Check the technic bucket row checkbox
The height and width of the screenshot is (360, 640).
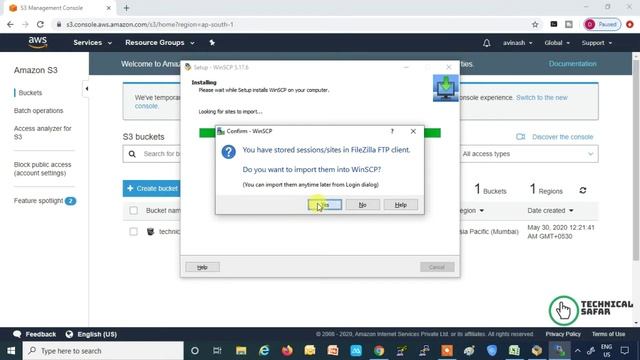tap(133, 231)
